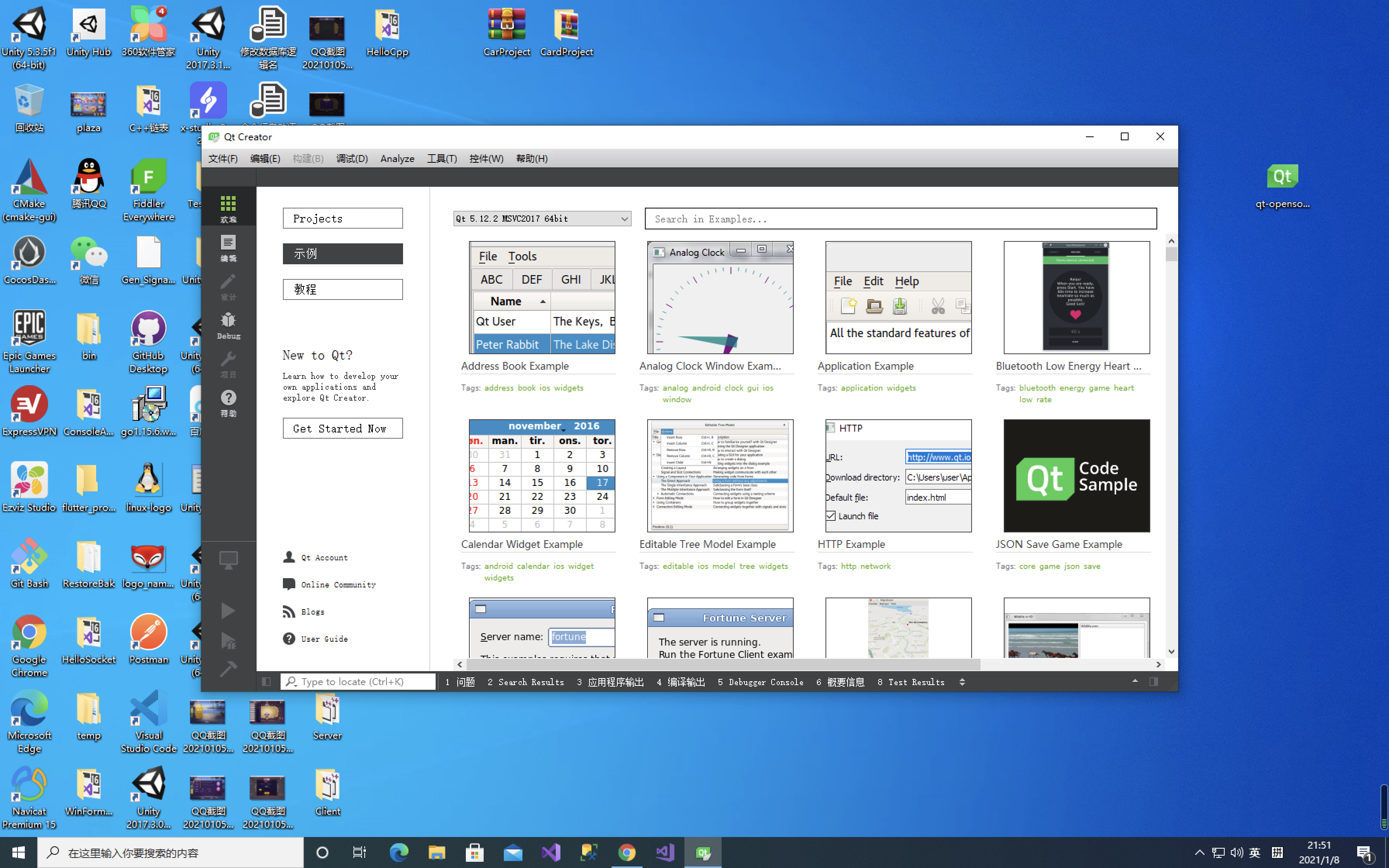Toggle left sidebar visibility button
The width and height of the screenshot is (1389, 868).
tap(266, 682)
